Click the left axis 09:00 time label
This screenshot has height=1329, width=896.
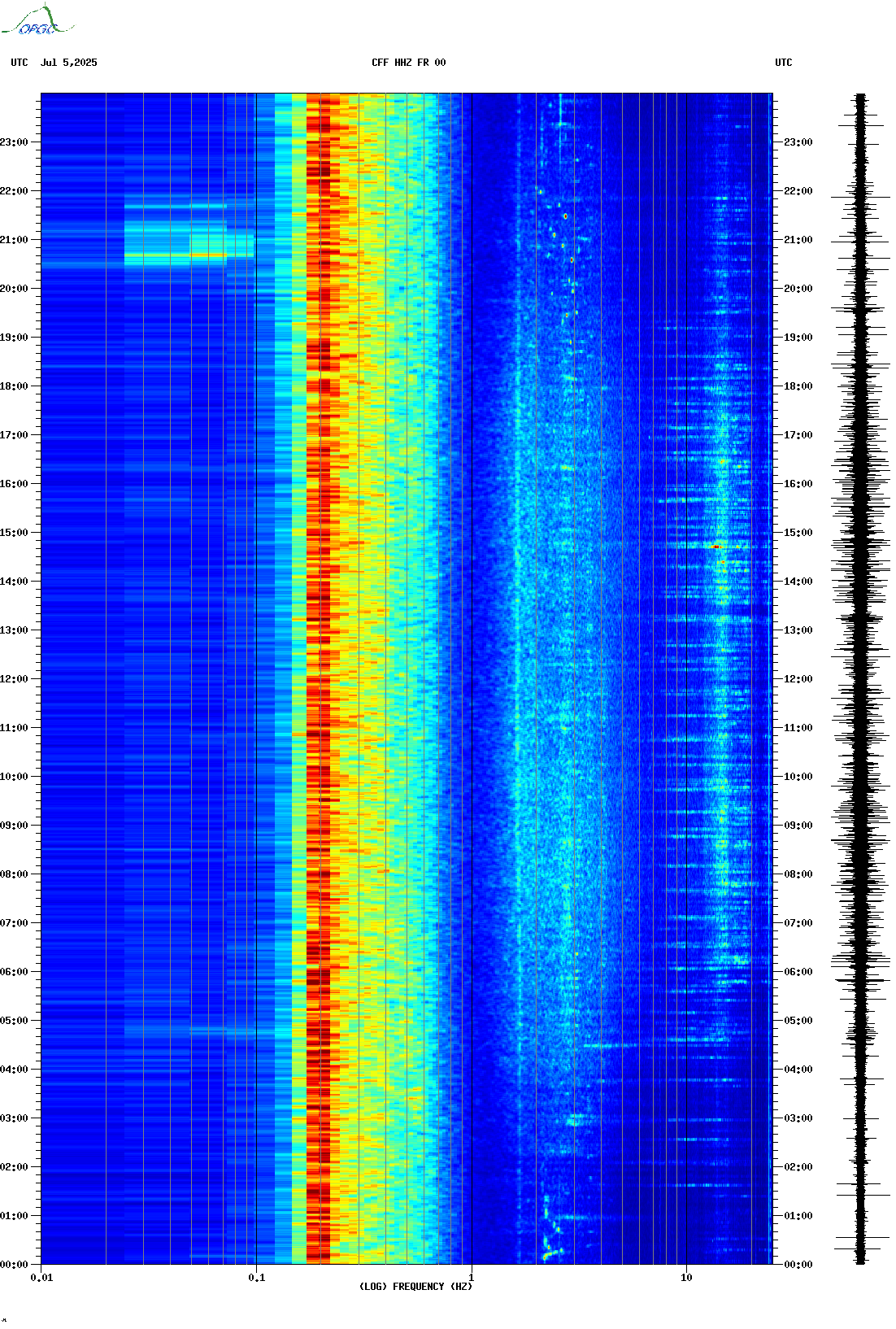pyautogui.click(x=14, y=826)
